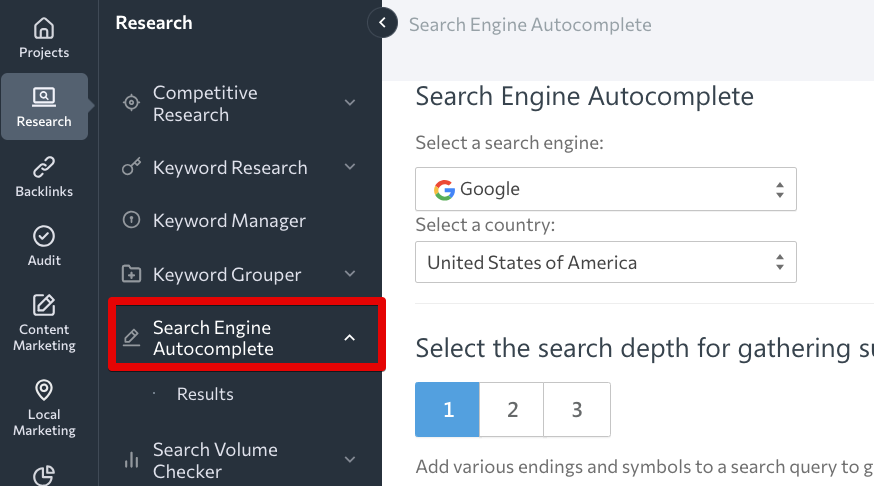Expand the Search Volume Checker submenu
The image size is (874, 486).
(350, 460)
